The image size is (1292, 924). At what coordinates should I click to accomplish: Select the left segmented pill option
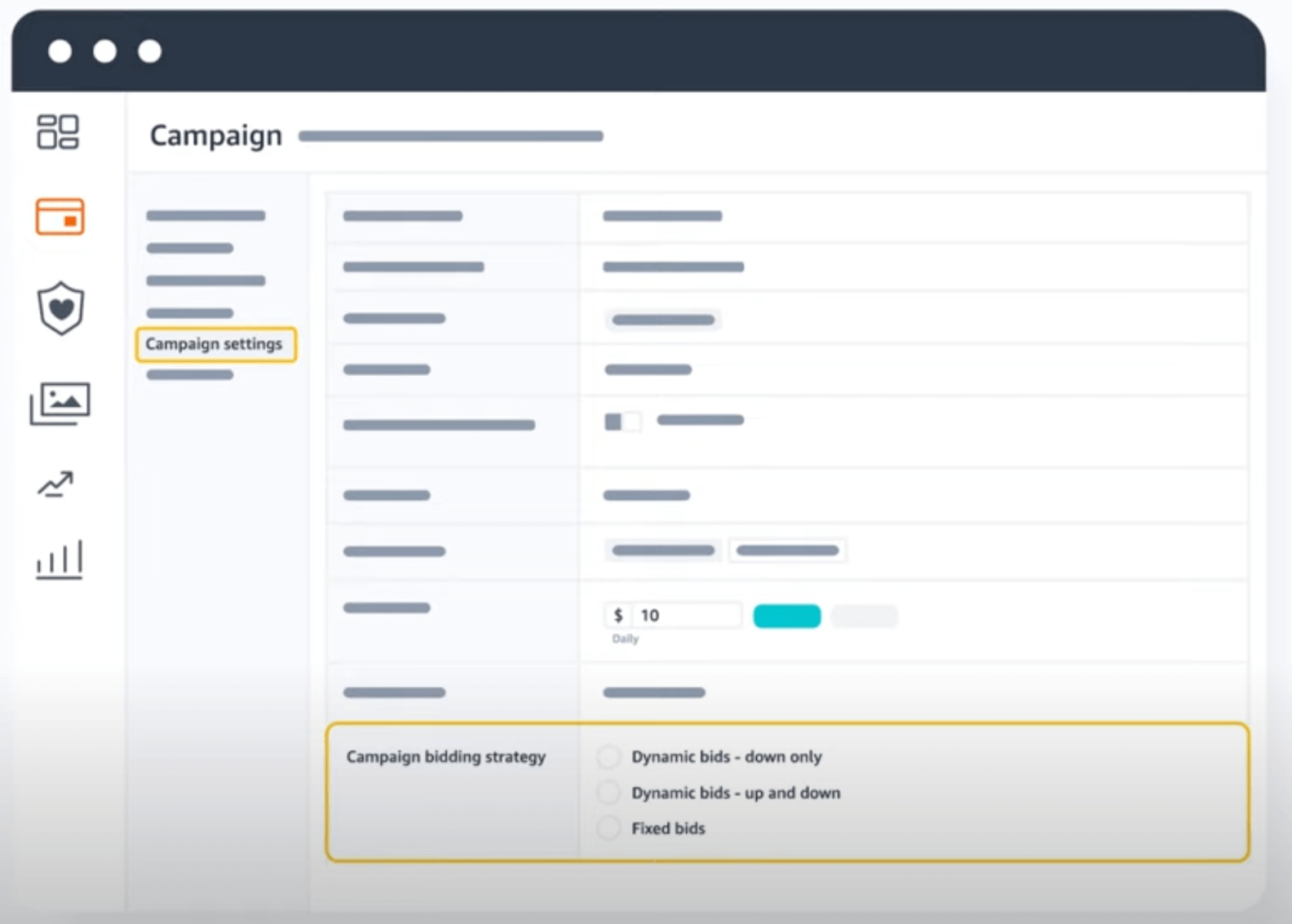[662, 550]
